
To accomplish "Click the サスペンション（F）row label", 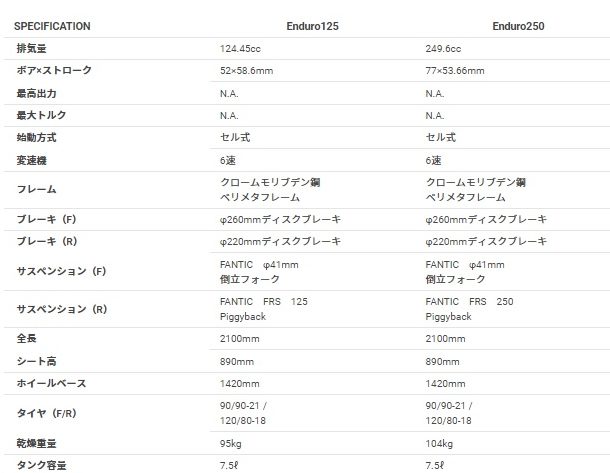I will click(x=61, y=271).
